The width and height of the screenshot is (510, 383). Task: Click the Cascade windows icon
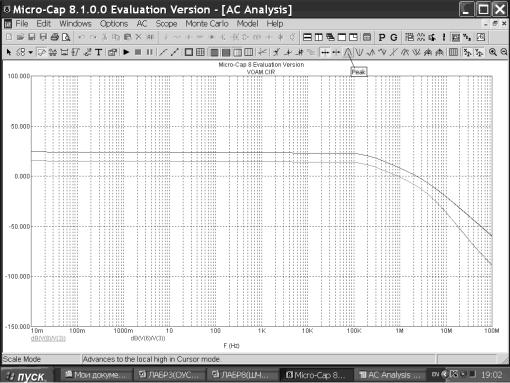330,37
